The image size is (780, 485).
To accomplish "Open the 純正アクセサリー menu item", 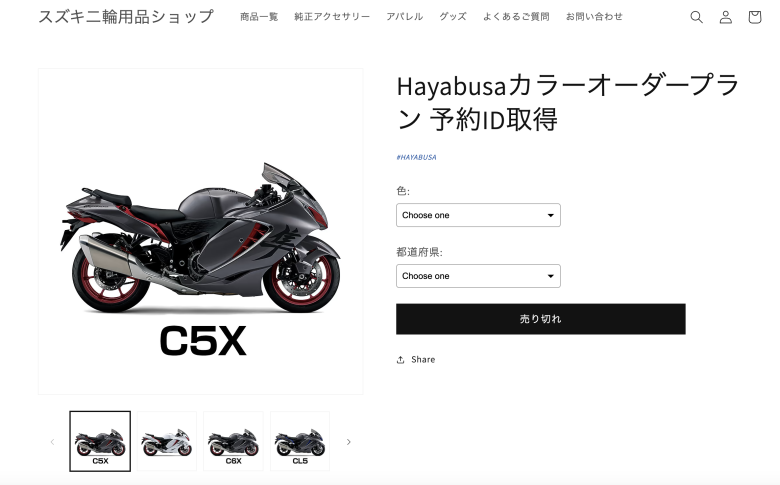I will [x=332, y=17].
